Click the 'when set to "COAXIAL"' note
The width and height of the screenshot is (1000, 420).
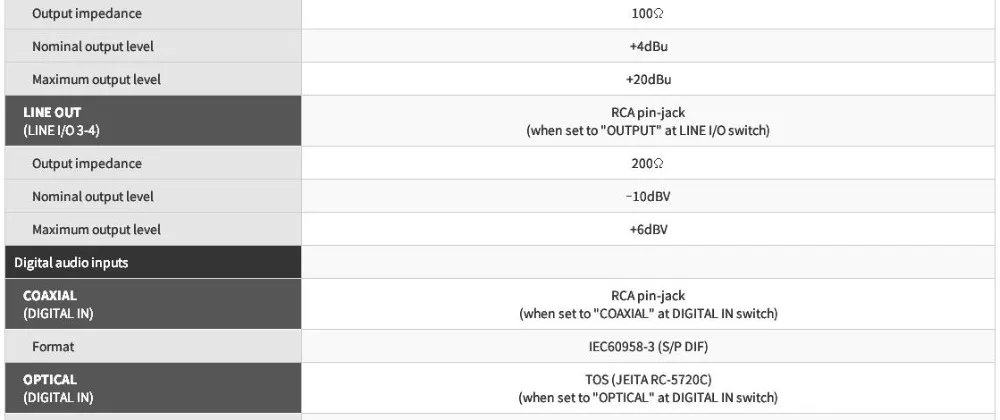pyautogui.click(x=648, y=314)
